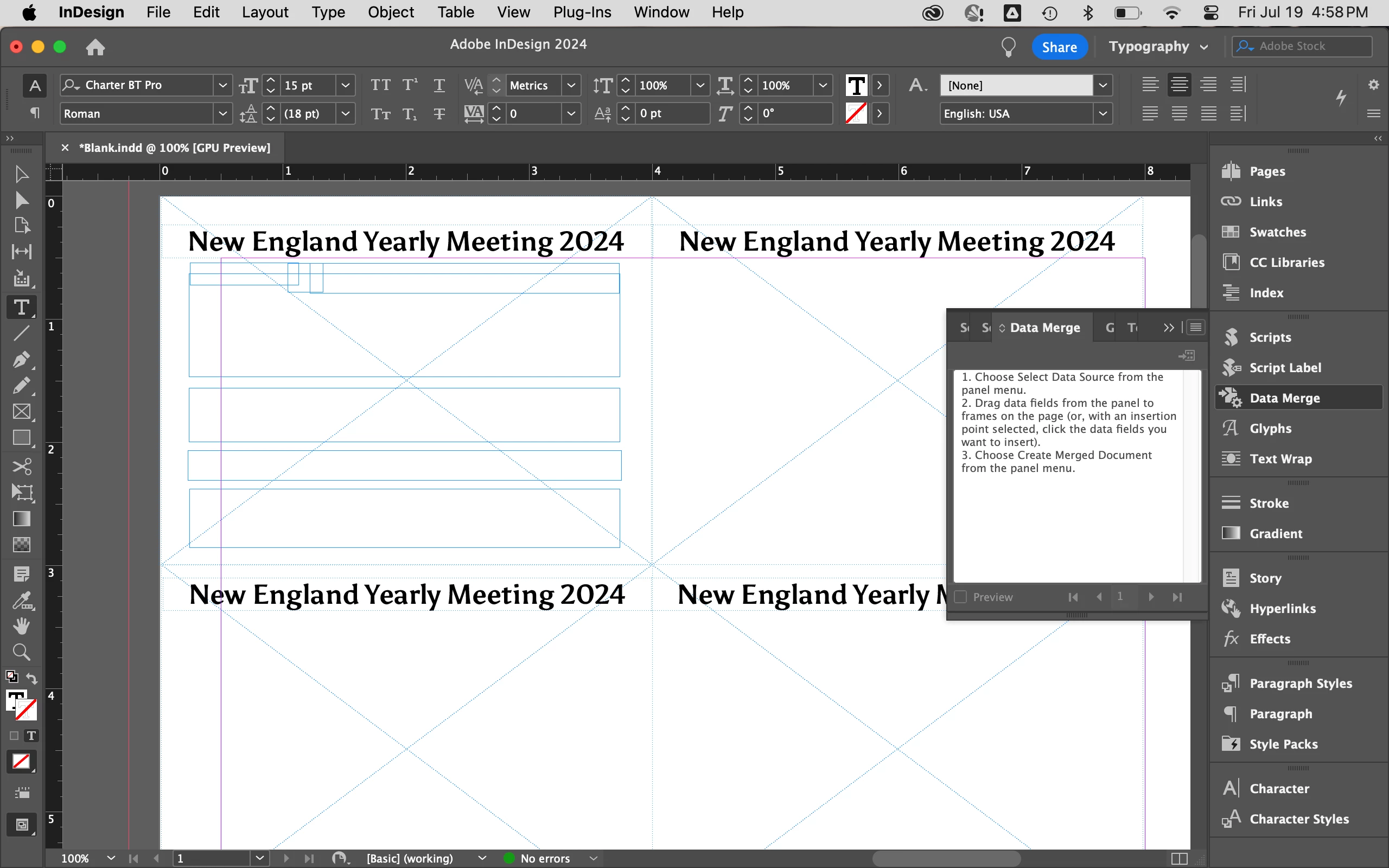Click the Share button
1389x868 pixels.
pos(1059,47)
